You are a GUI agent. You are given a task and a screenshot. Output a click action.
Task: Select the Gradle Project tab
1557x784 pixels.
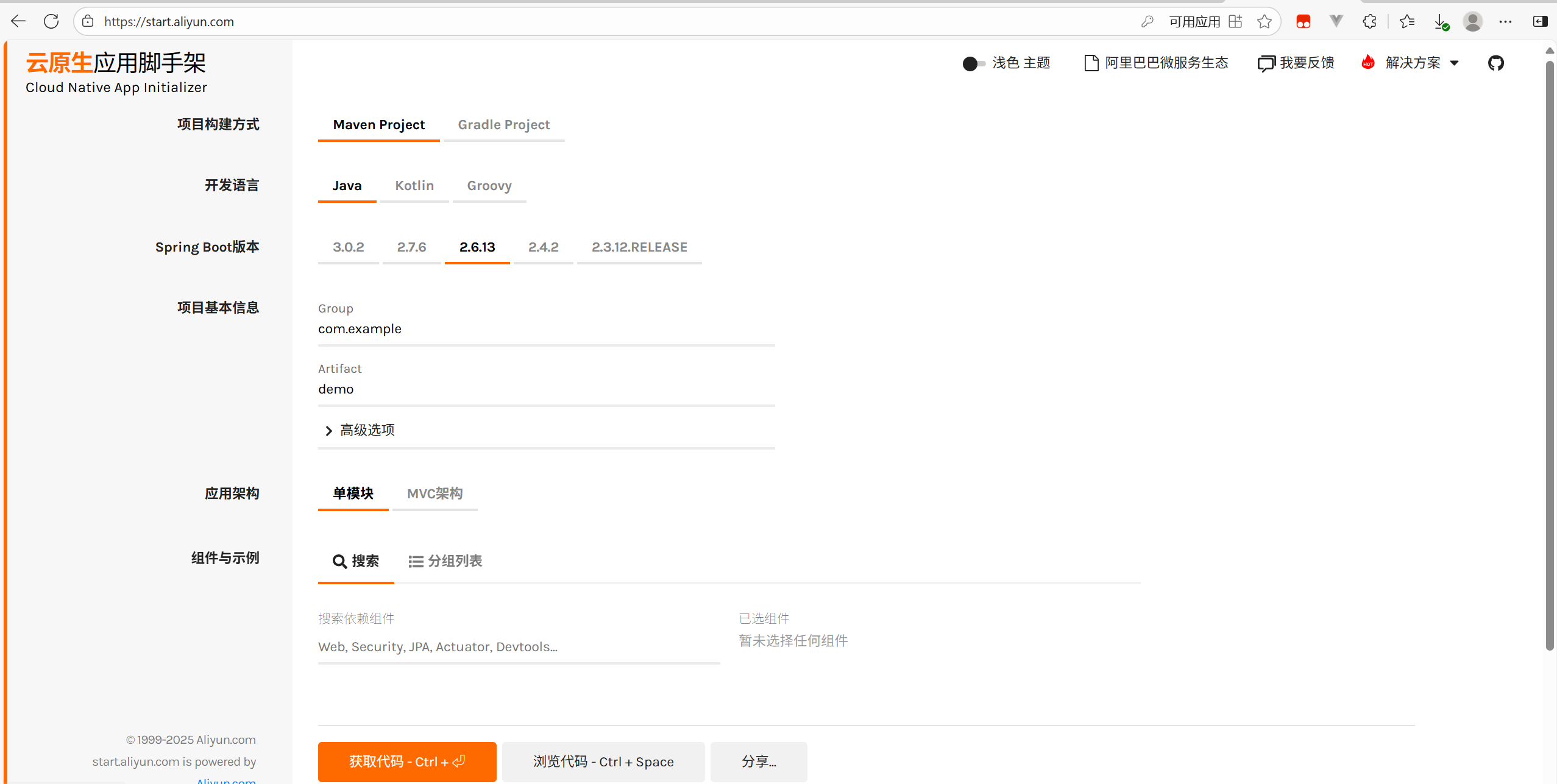tap(504, 125)
